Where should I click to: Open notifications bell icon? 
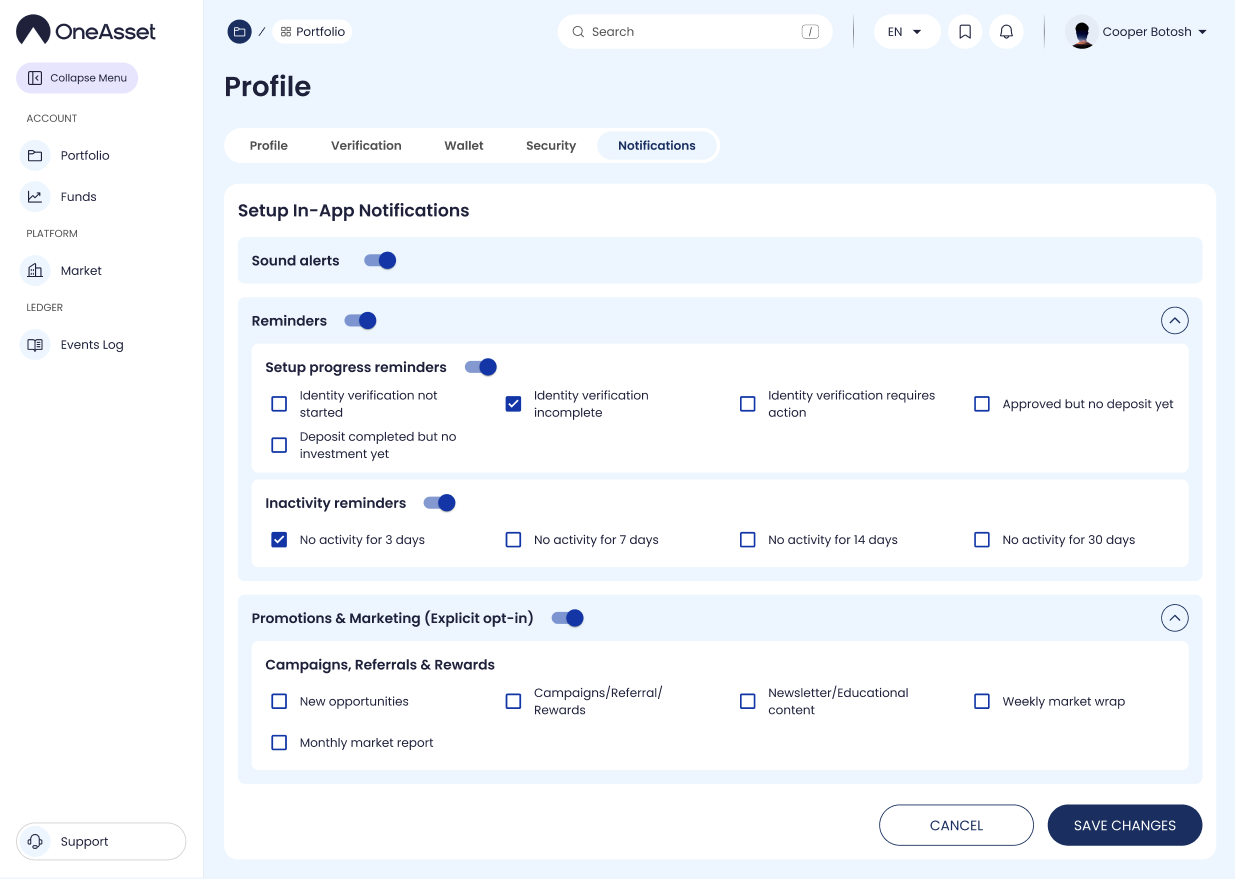(x=1006, y=32)
